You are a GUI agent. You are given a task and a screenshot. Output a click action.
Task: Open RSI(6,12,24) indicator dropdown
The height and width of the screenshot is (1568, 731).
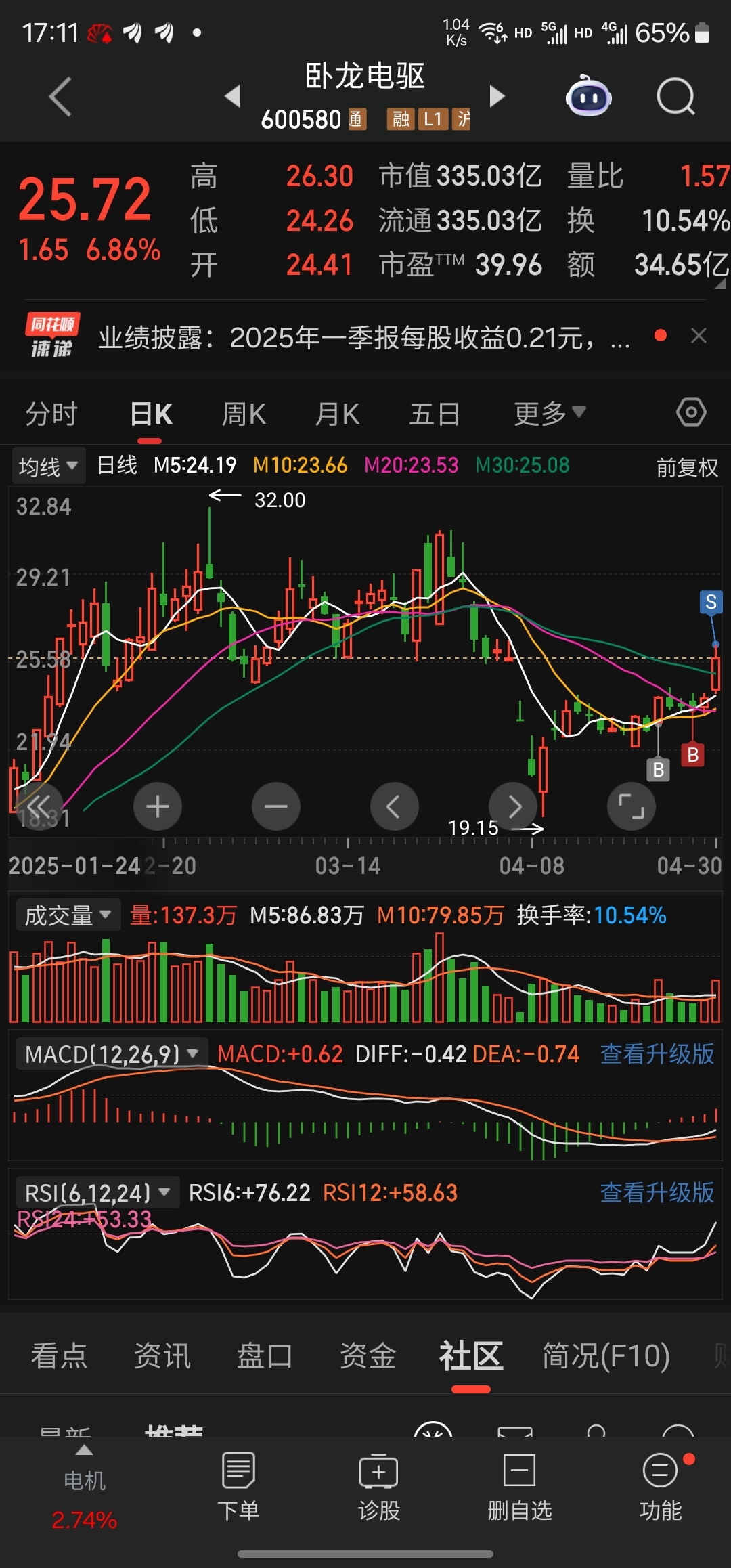tap(97, 1193)
